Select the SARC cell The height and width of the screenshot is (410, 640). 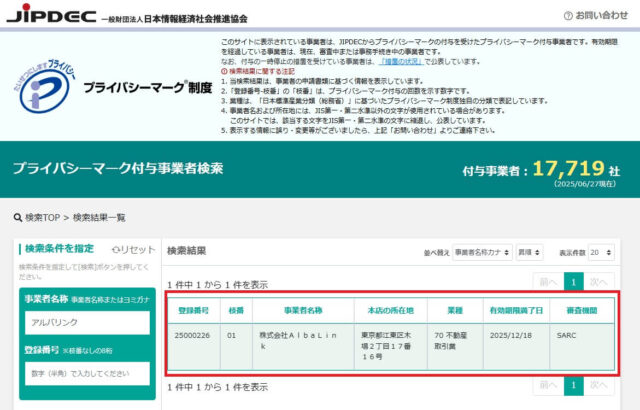pos(582,346)
